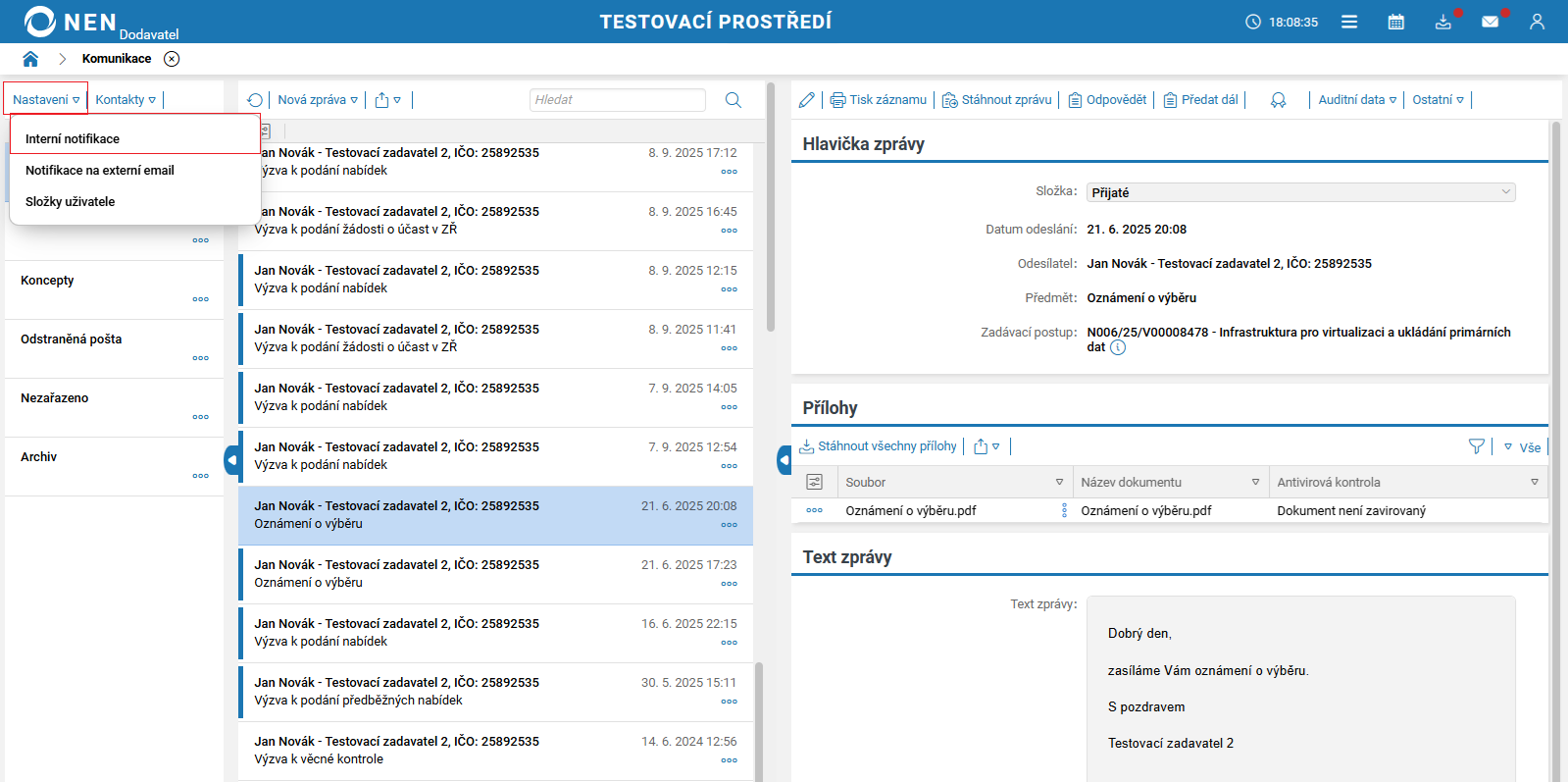Viewport: 1568px width, 782px height.
Task: Click the refresh message list icon
Action: click(255, 100)
